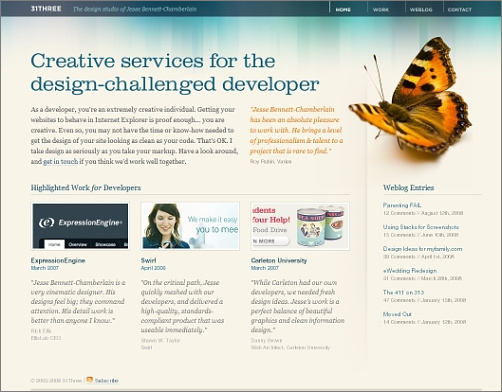This screenshot has width=502, height=392.
Task: Click the RSS feed icon in footer
Action: point(89,380)
